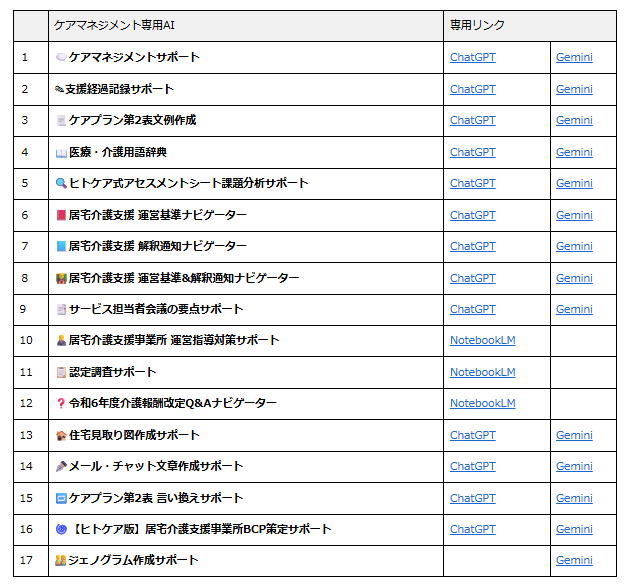Image resolution: width=630 pixels, height=587 pixels.
Task: Open ChatGPT link in row 7 解釈通知ナビゲーター
Action: click(x=472, y=246)
